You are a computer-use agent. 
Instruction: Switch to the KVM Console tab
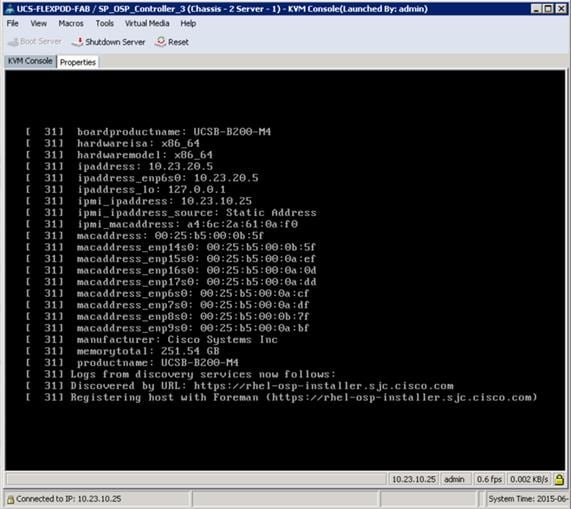tap(30, 61)
